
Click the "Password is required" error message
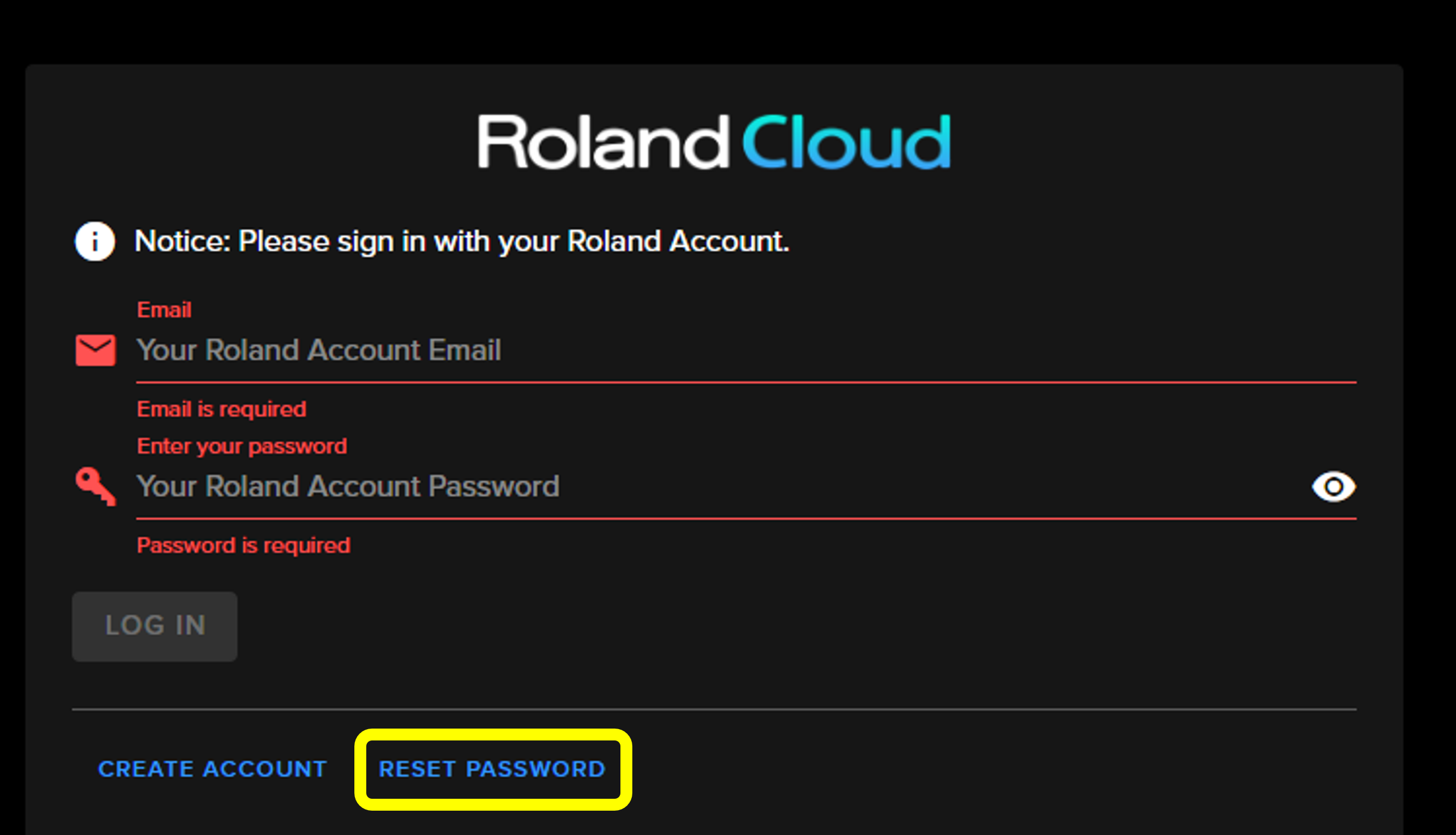tap(243, 545)
